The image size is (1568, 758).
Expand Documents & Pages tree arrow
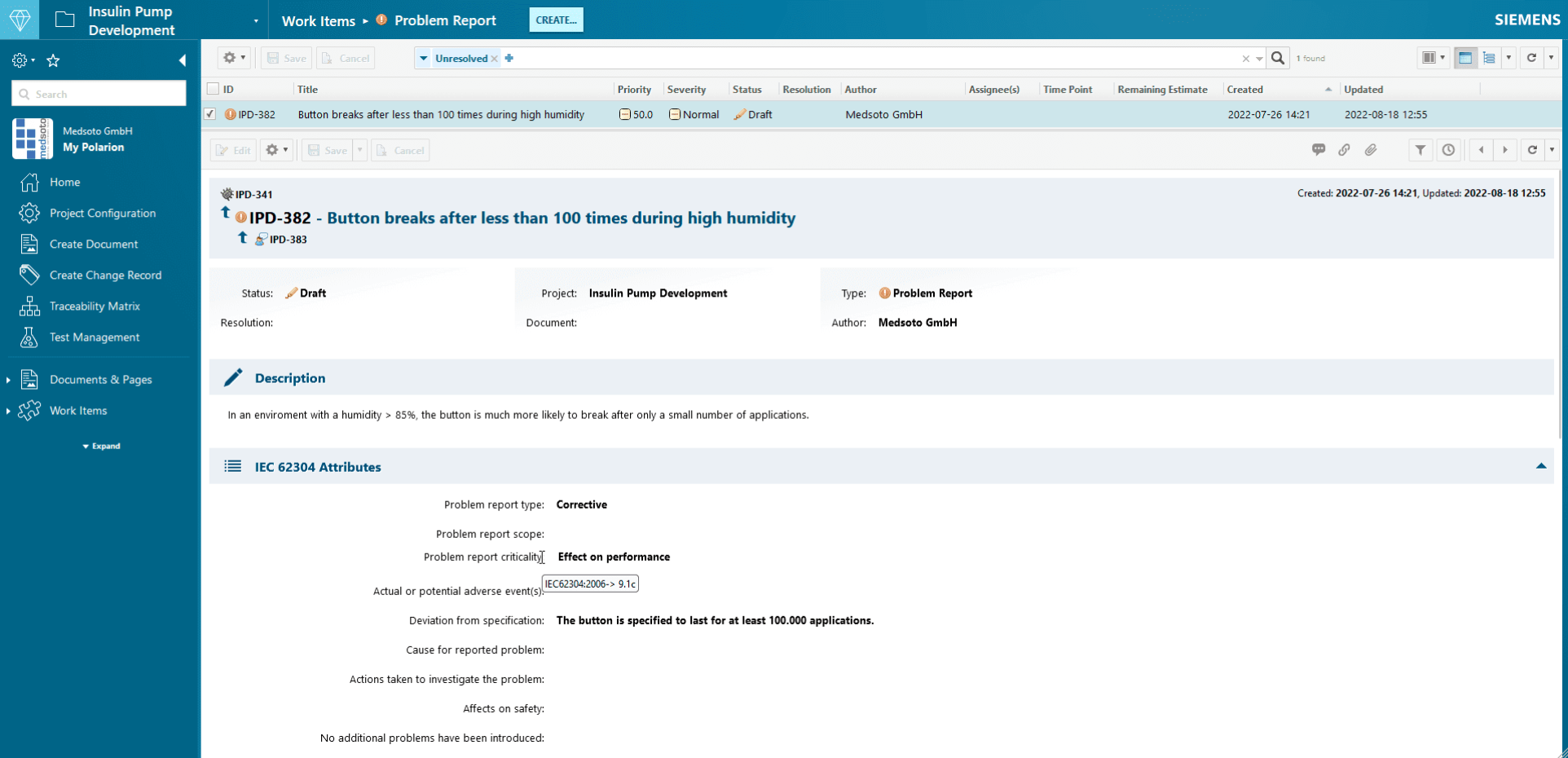click(8, 380)
